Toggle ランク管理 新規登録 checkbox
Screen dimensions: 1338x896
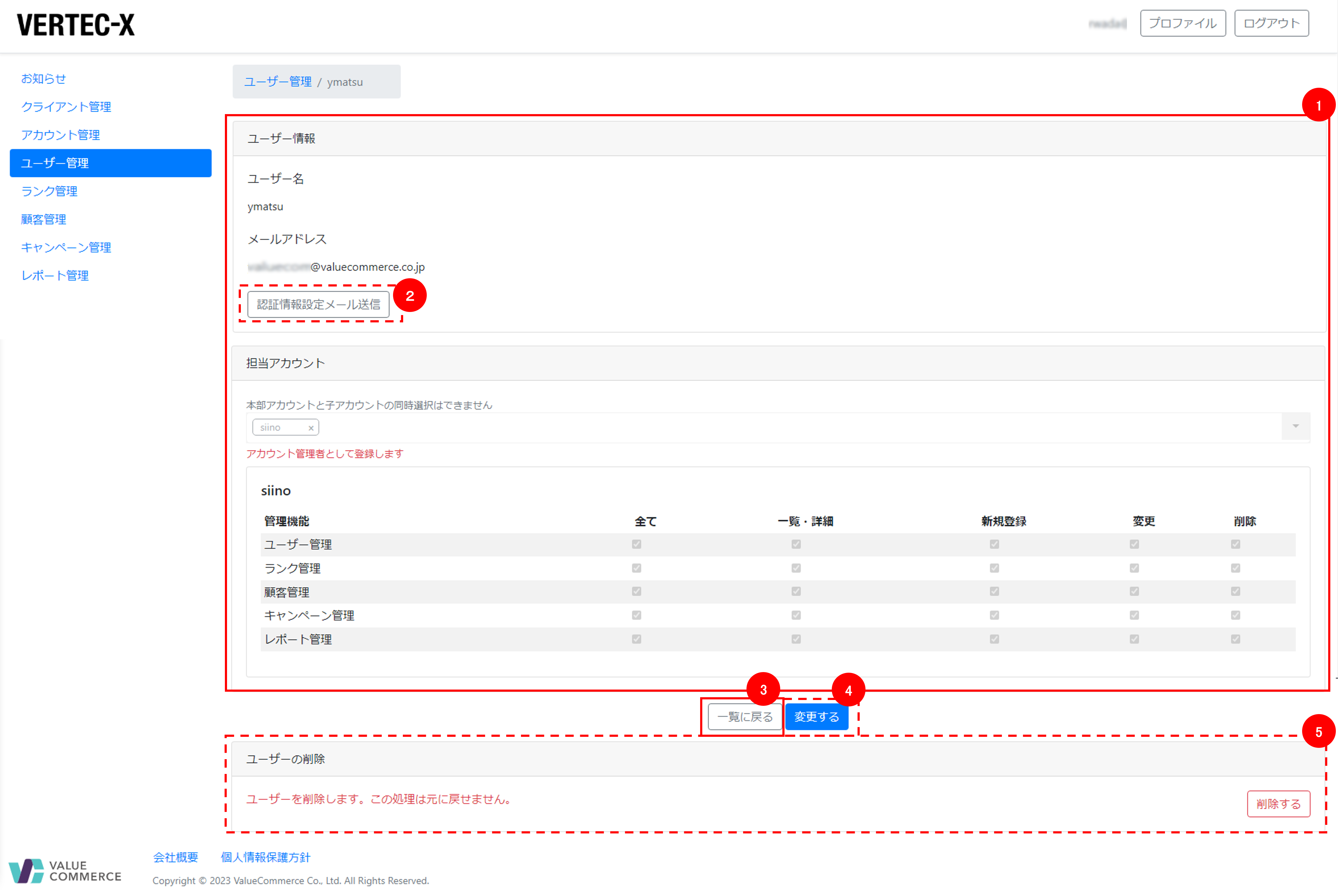click(x=994, y=568)
